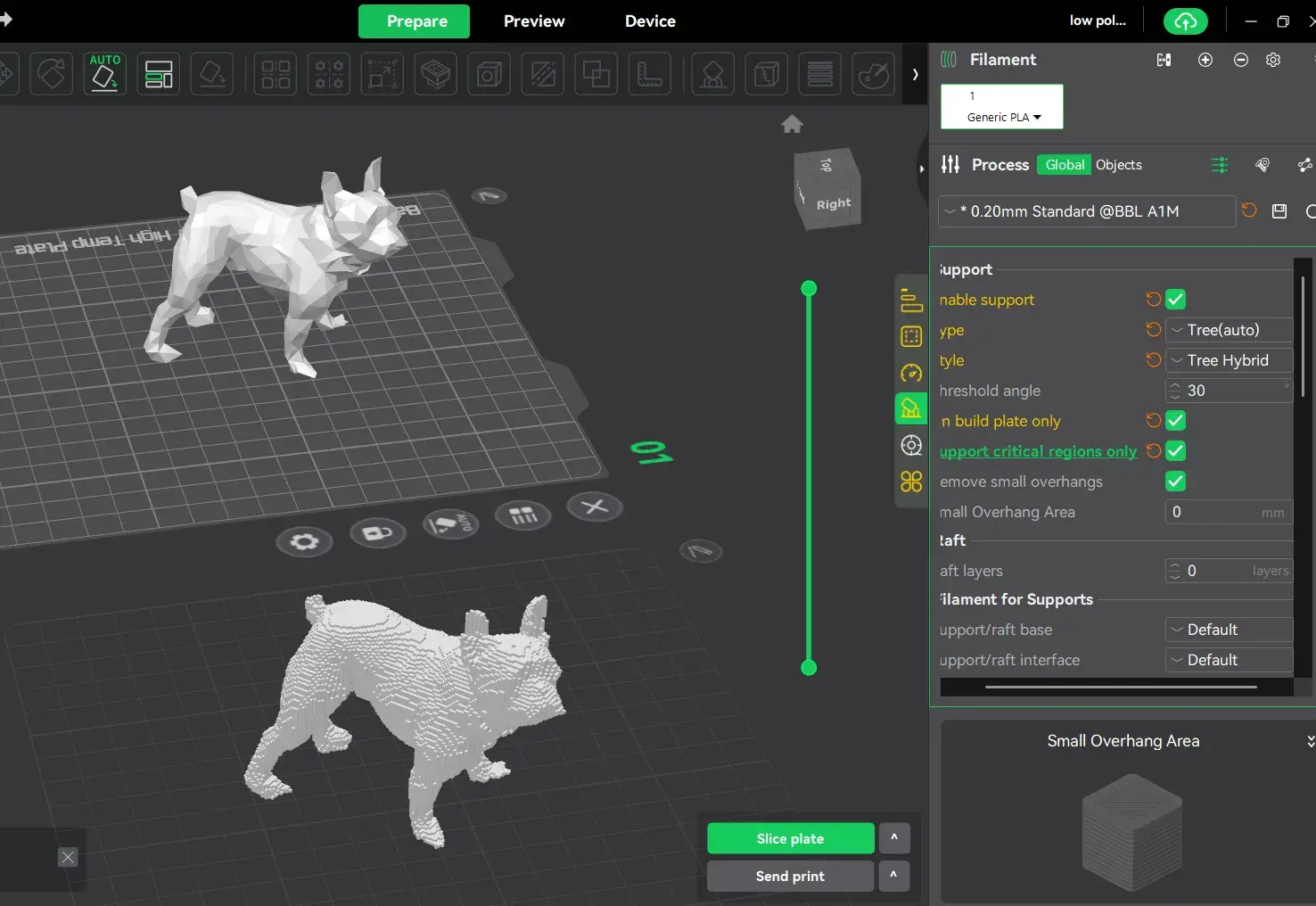Click the plate lock icon
1316x906 pixels.
[x=378, y=533]
